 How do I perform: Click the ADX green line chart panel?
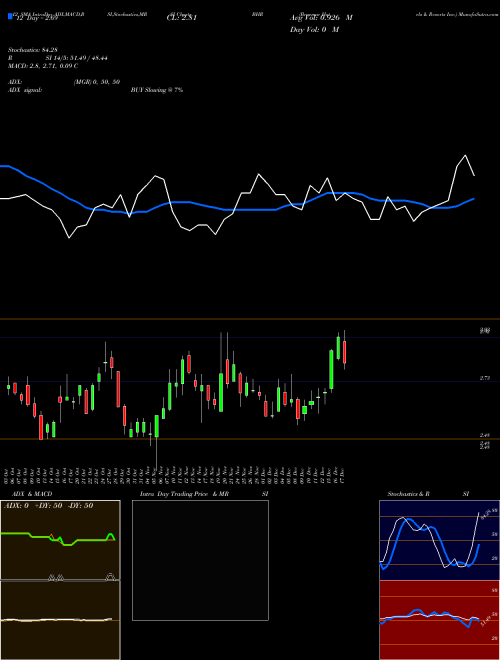60,540
